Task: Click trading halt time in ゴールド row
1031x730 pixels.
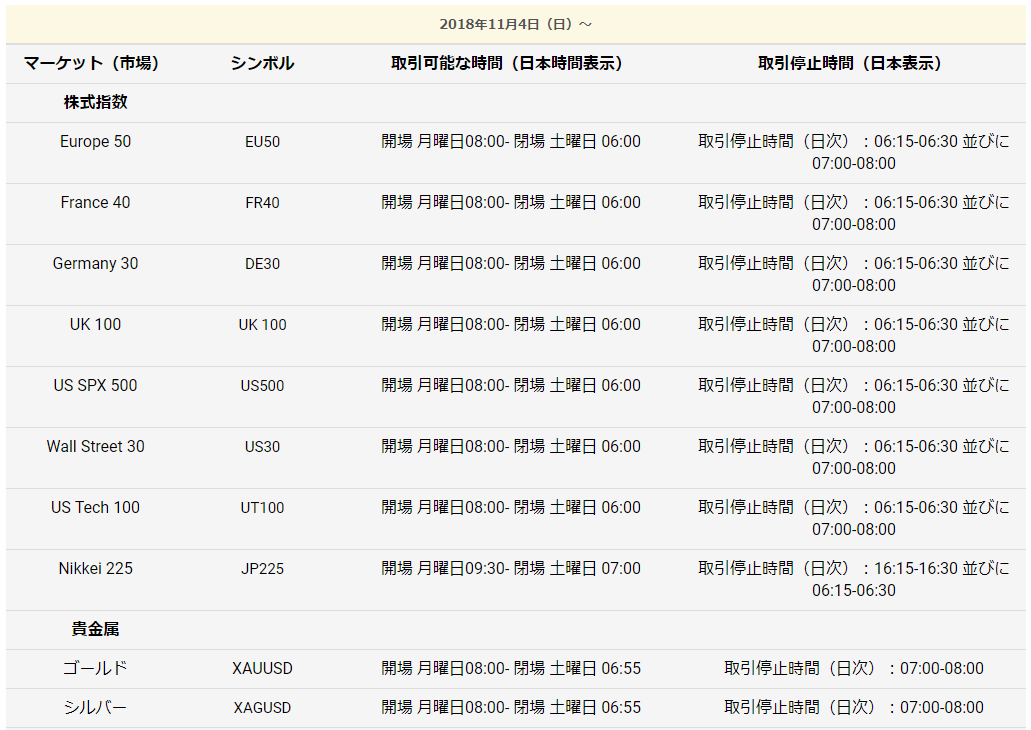Action: 853,668
